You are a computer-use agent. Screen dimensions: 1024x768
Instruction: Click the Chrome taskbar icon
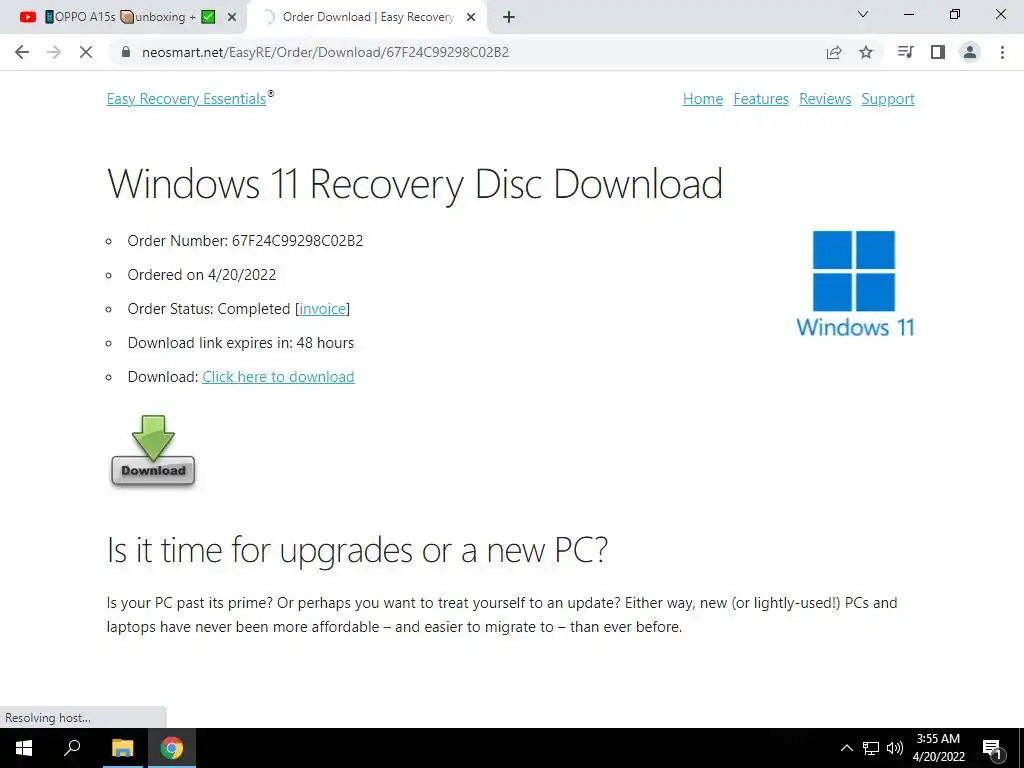point(172,748)
